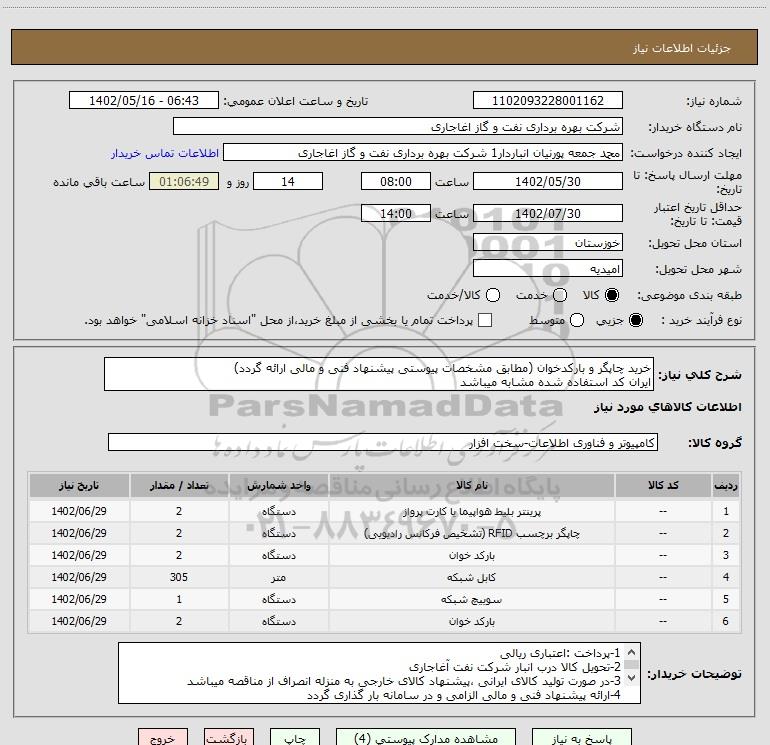This screenshot has width=770, height=745.
Task: Select the خدمت radio button
Action: pos(560,295)
